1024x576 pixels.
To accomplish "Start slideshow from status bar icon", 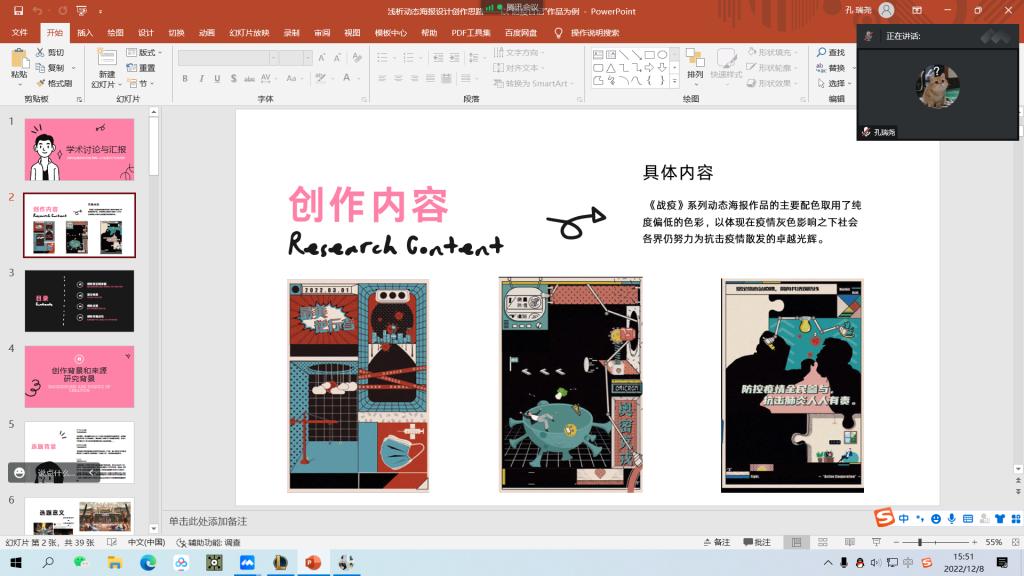I will pos(875,542).
